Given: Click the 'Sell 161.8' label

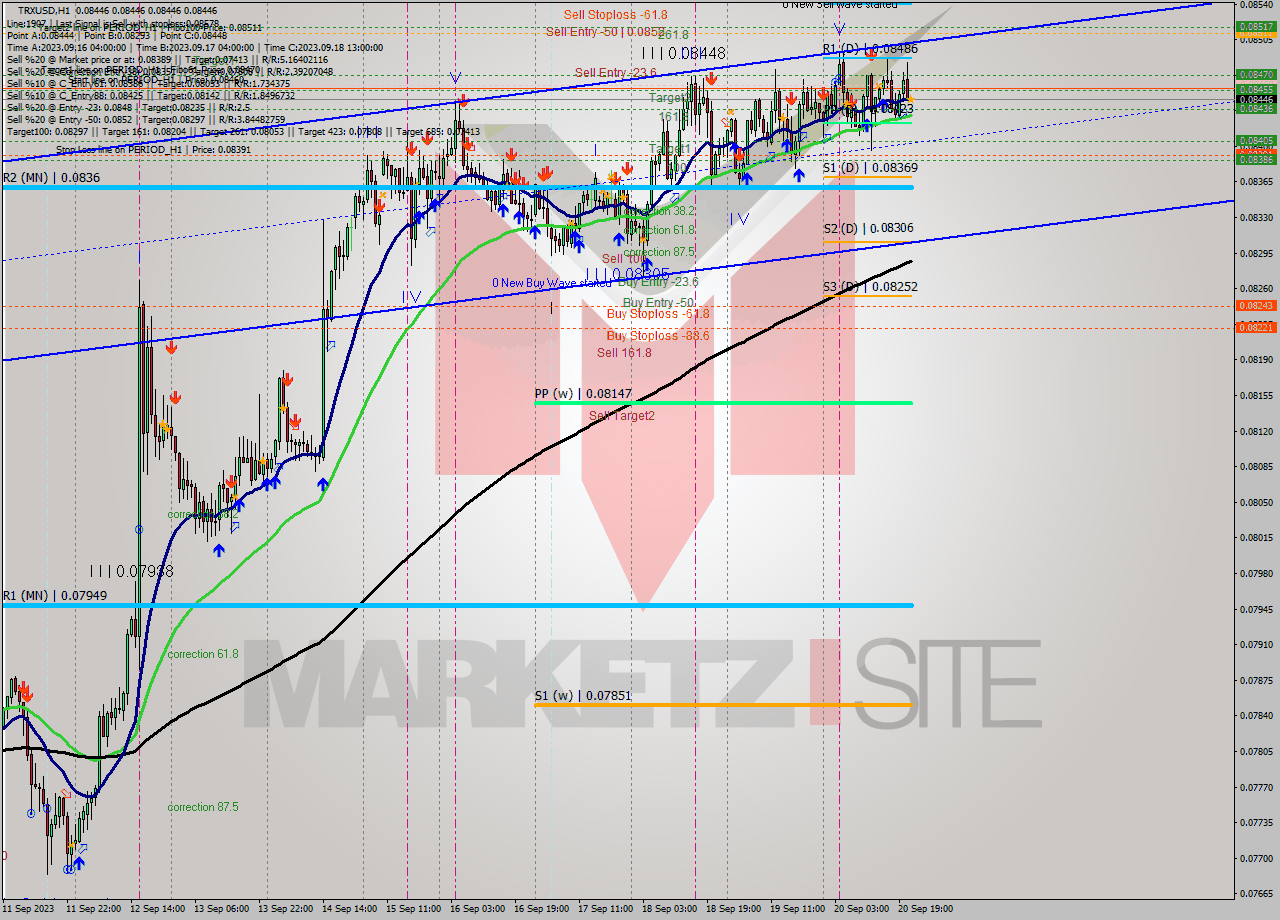Looking at the screenshot, I should coord(624,352).
